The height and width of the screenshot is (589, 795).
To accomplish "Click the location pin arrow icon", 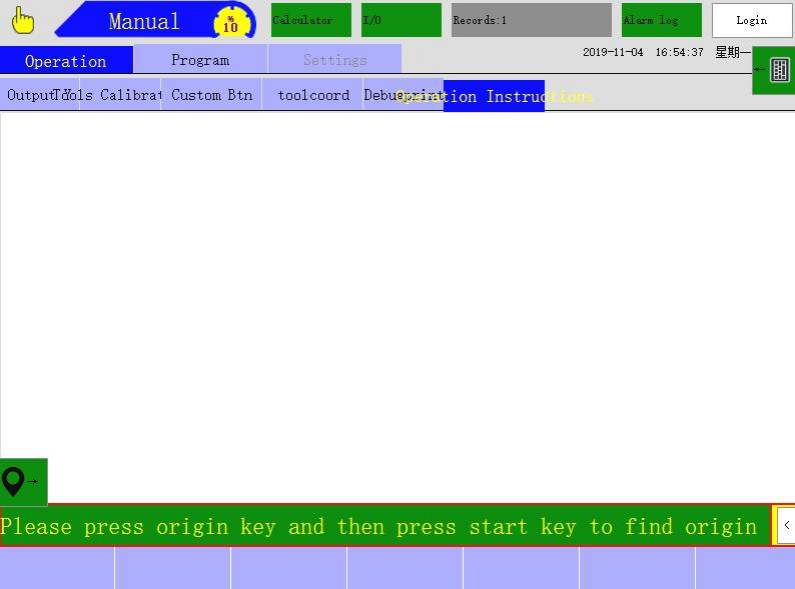I will [x=23, y=482].
